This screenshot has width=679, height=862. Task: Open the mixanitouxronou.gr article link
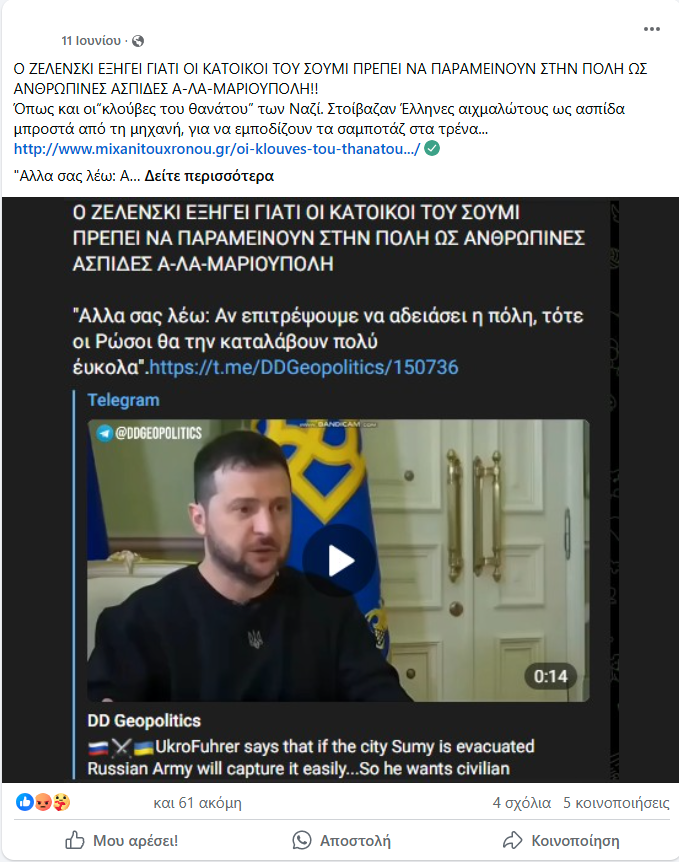click(x=217, y=149)
